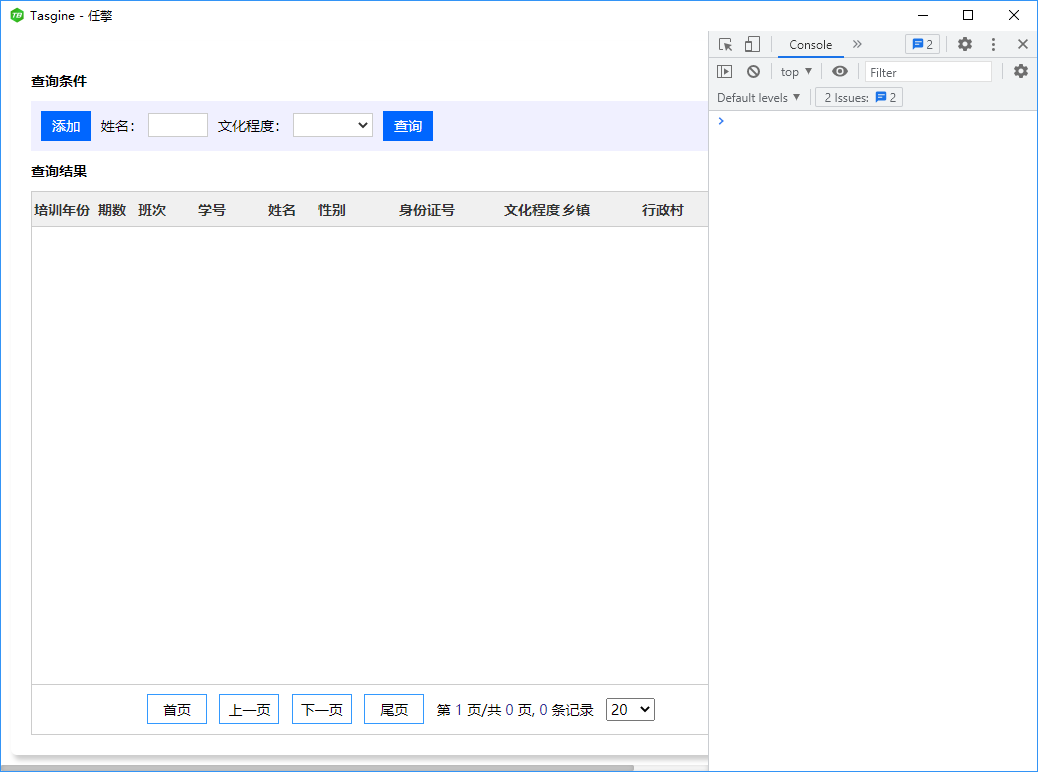Open the top context dropdown

pyautogui.click(x=796, y=71)
